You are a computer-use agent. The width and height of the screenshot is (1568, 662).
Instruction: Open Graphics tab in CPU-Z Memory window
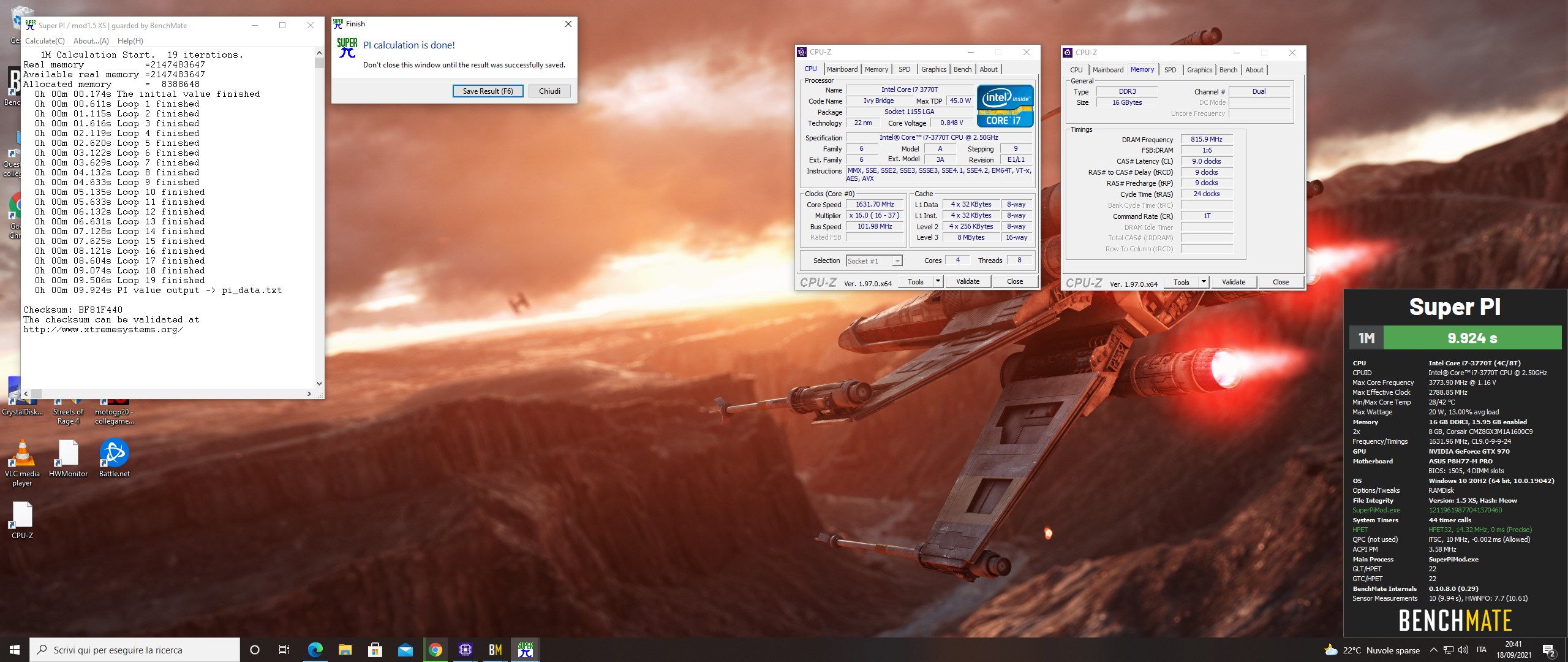click(1199, 70)
